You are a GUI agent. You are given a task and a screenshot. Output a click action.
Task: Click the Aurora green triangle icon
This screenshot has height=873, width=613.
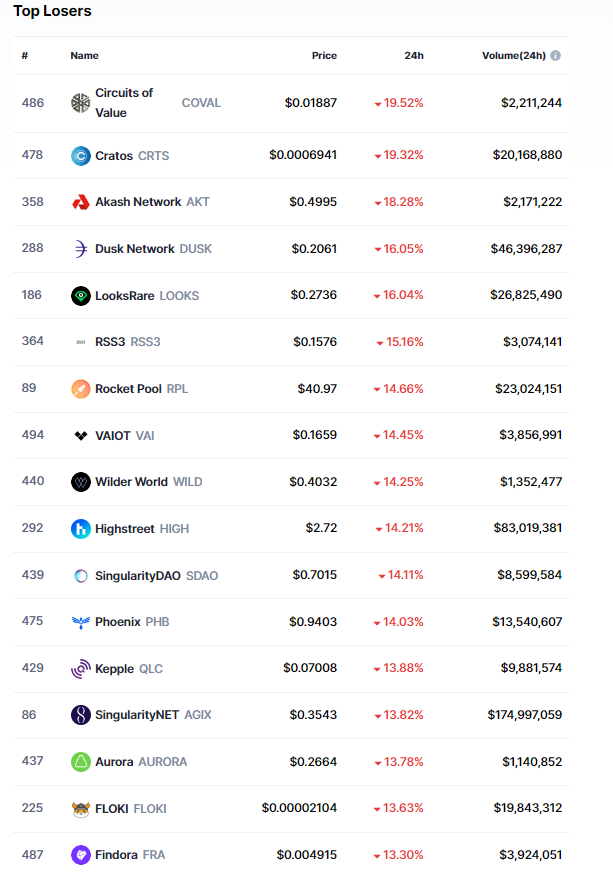coord(81,762)
